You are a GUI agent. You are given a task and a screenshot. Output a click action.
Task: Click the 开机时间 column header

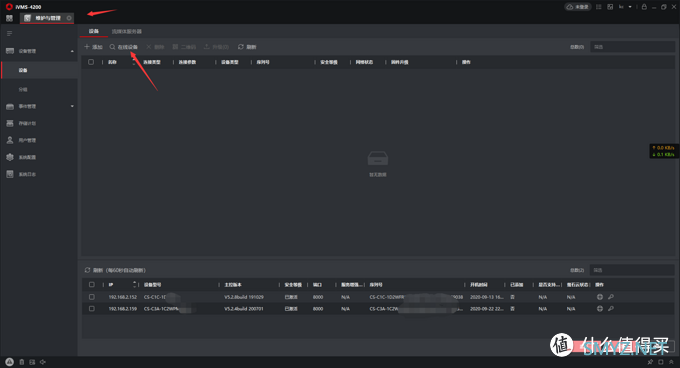[479, 285]
